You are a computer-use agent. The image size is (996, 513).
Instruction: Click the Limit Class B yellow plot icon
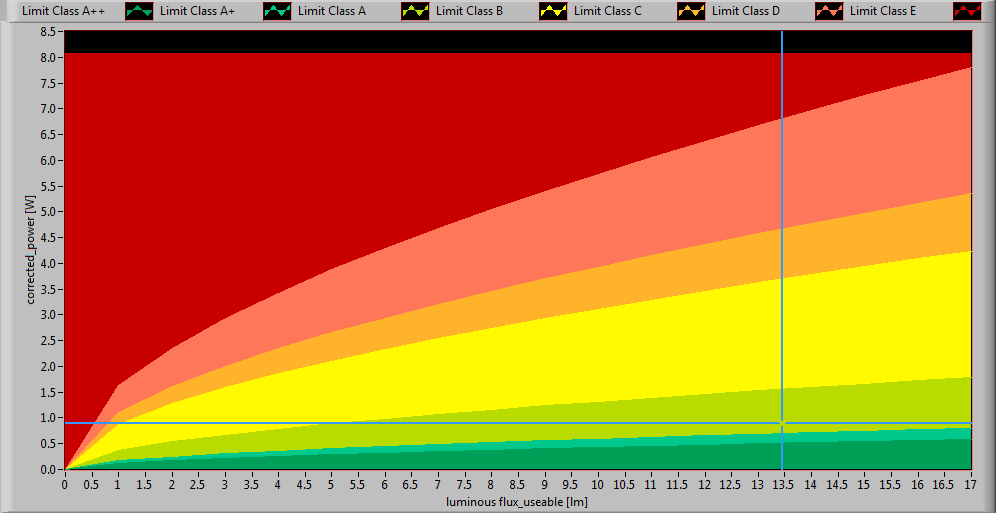pos(554,11)
